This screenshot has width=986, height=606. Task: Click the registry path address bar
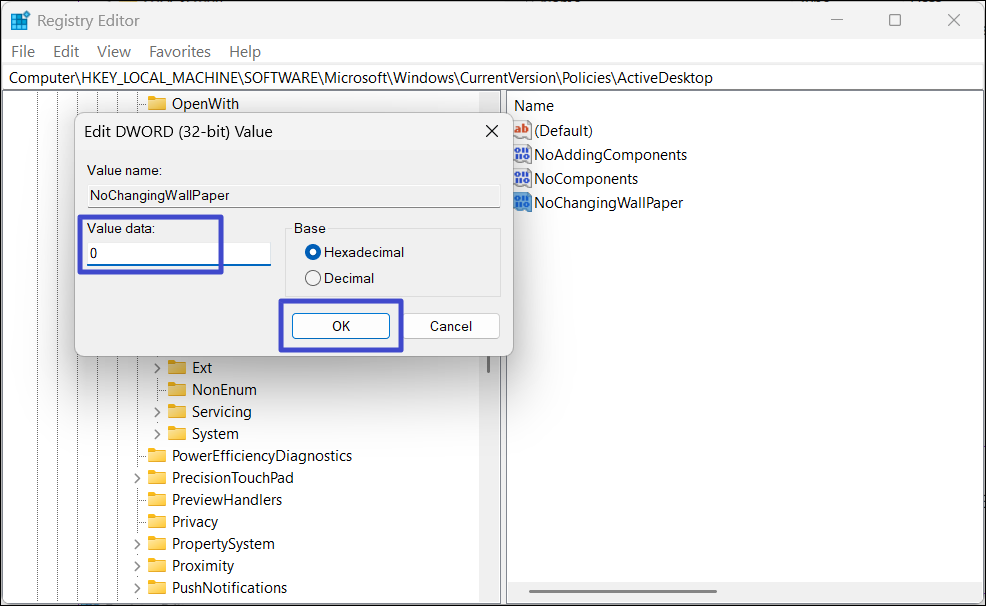point(493,77)
